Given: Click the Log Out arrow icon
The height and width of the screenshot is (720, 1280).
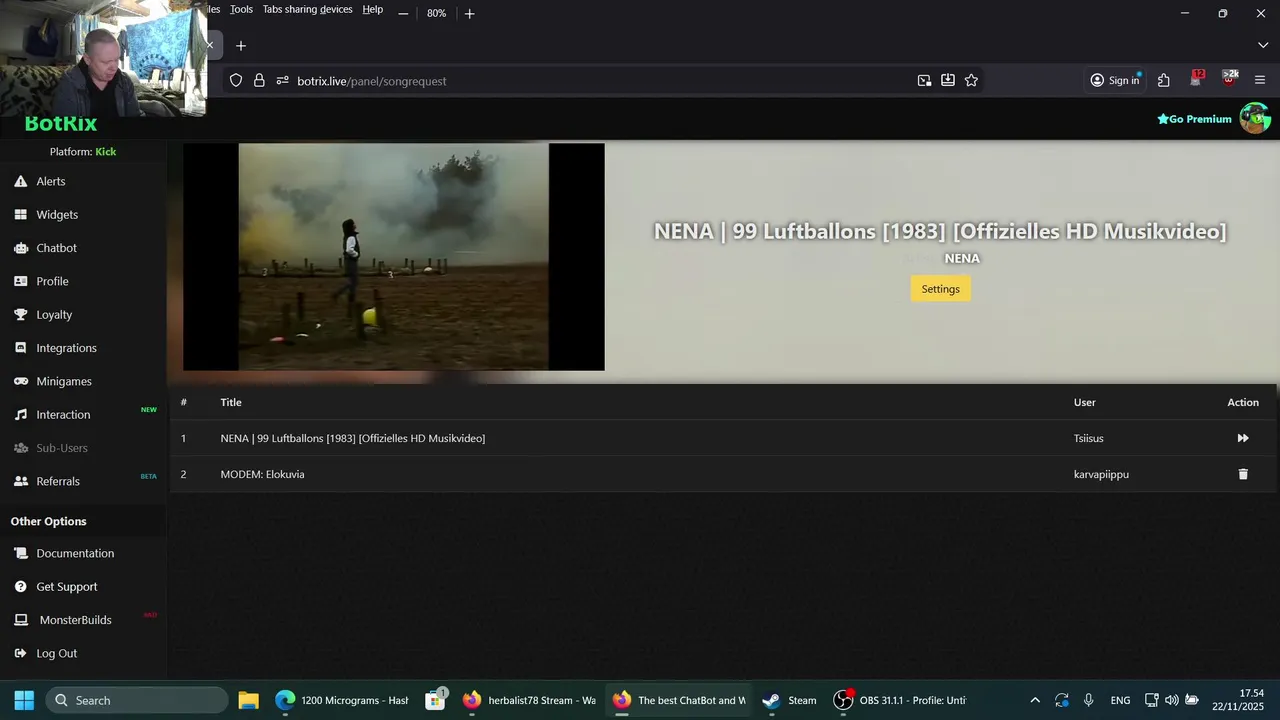Looking at the screenshot, I should [20, 653].
